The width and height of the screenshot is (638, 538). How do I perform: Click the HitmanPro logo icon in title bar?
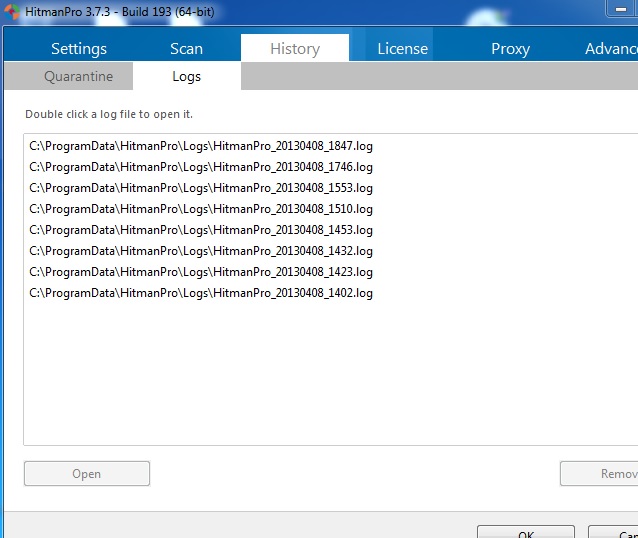click(11, 11)
